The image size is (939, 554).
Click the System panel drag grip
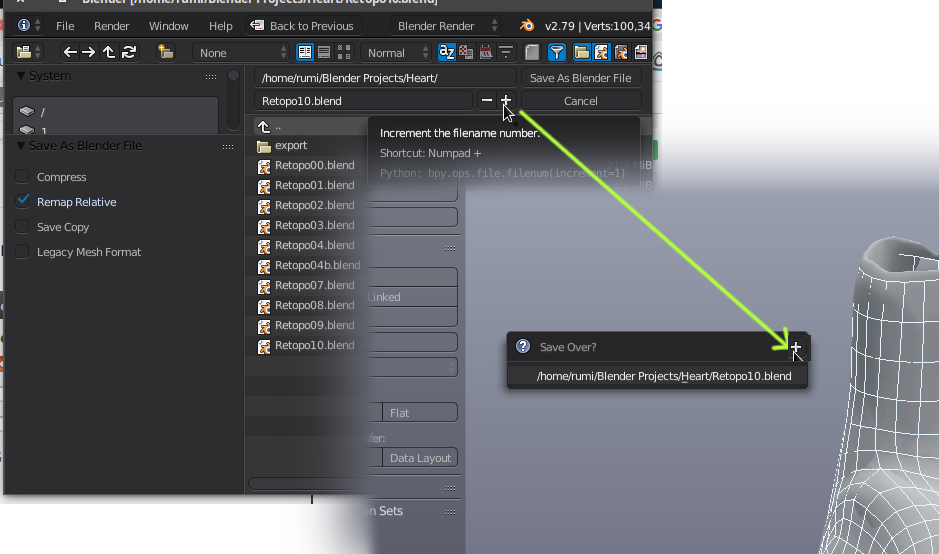pos(211,77)
